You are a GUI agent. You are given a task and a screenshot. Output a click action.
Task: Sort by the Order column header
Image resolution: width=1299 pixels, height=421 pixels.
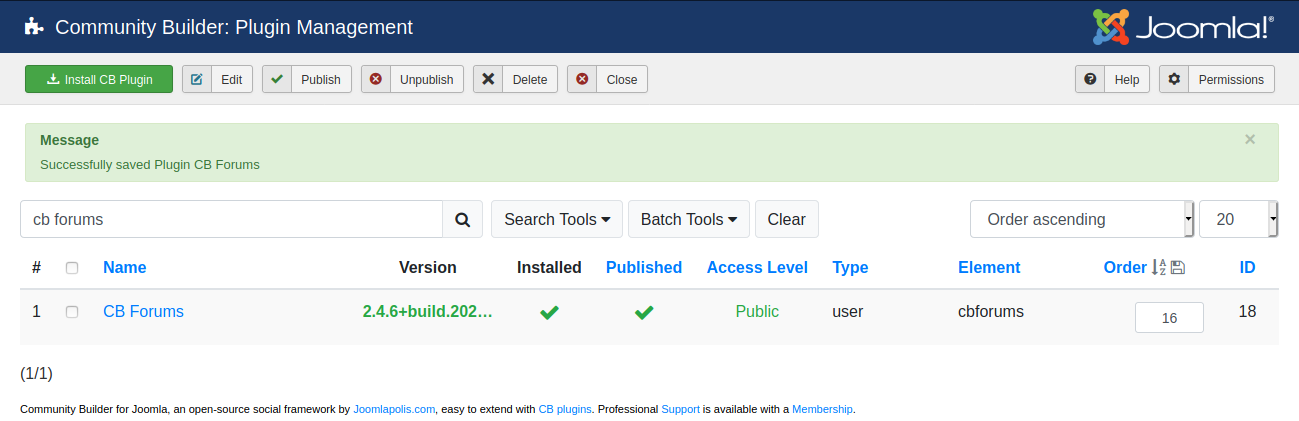point(1125,267)
